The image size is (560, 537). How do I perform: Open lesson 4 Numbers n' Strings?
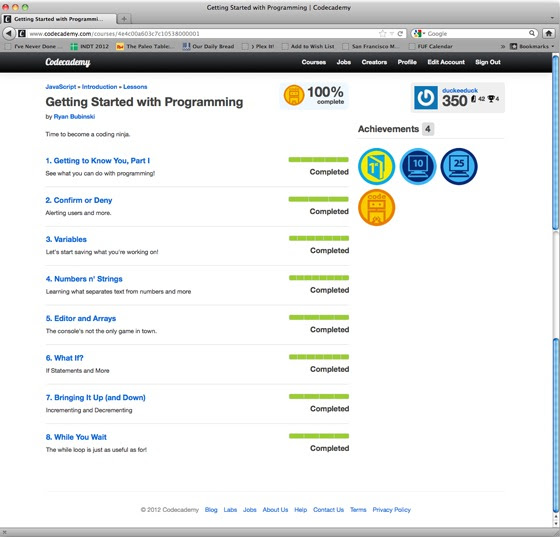[x=84, y=279]
